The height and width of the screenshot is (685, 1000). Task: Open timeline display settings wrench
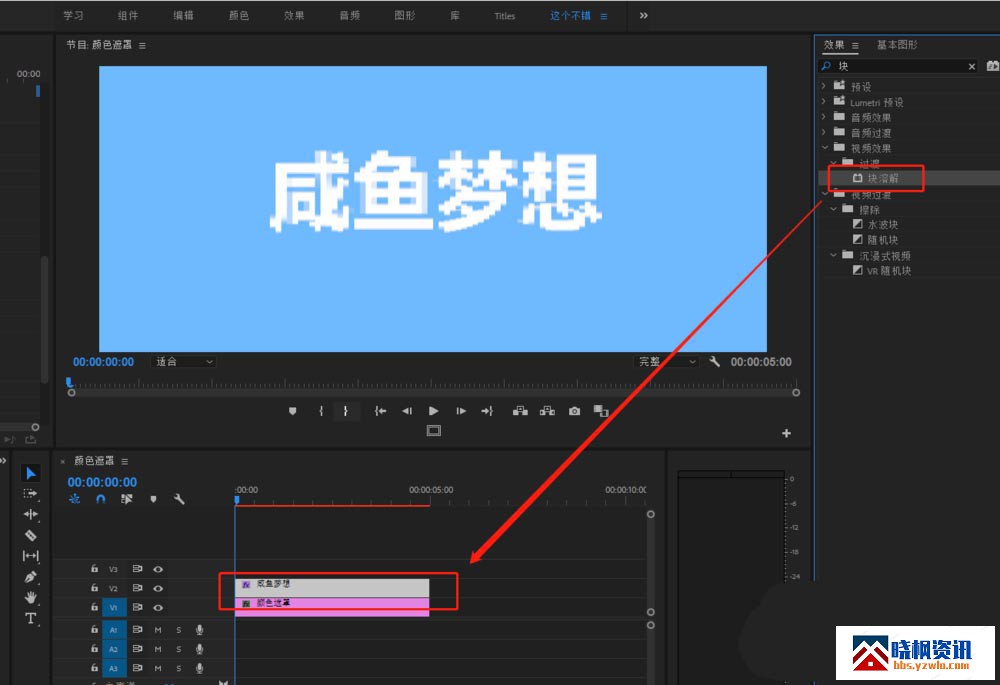179,499
